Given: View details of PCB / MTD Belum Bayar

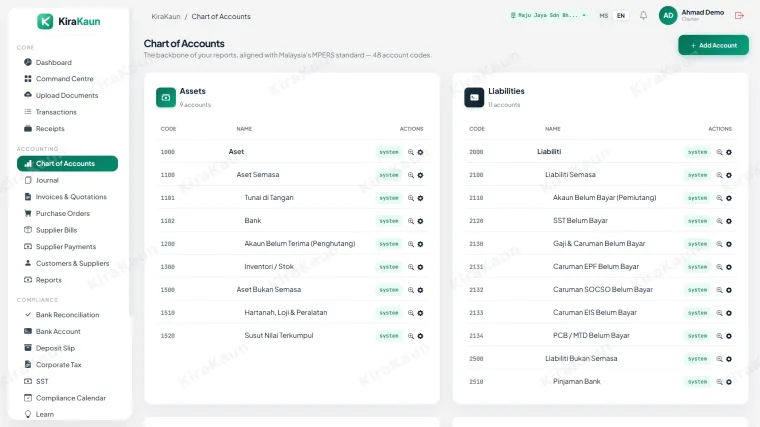Looking at the screenshot, I should 719,336.
